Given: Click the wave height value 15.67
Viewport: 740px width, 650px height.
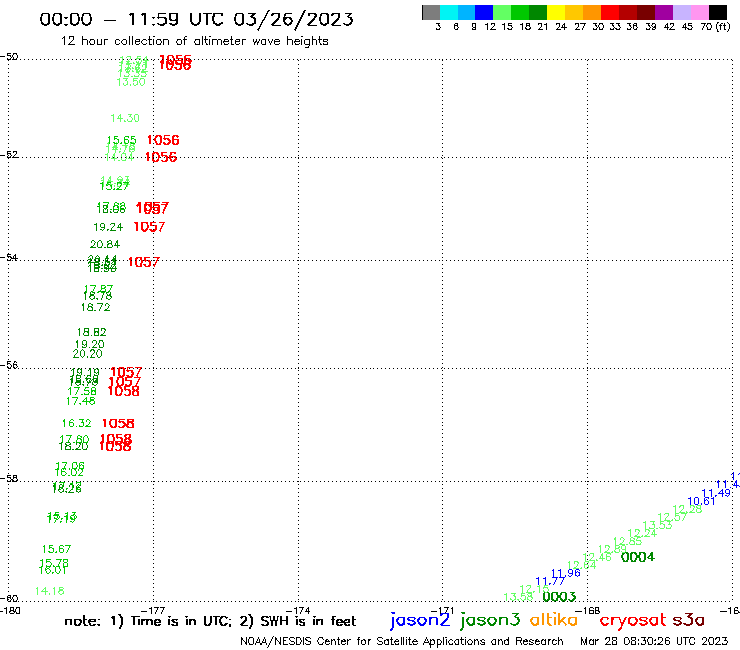Looking at the screenshot, I should (x=56, y=549).
